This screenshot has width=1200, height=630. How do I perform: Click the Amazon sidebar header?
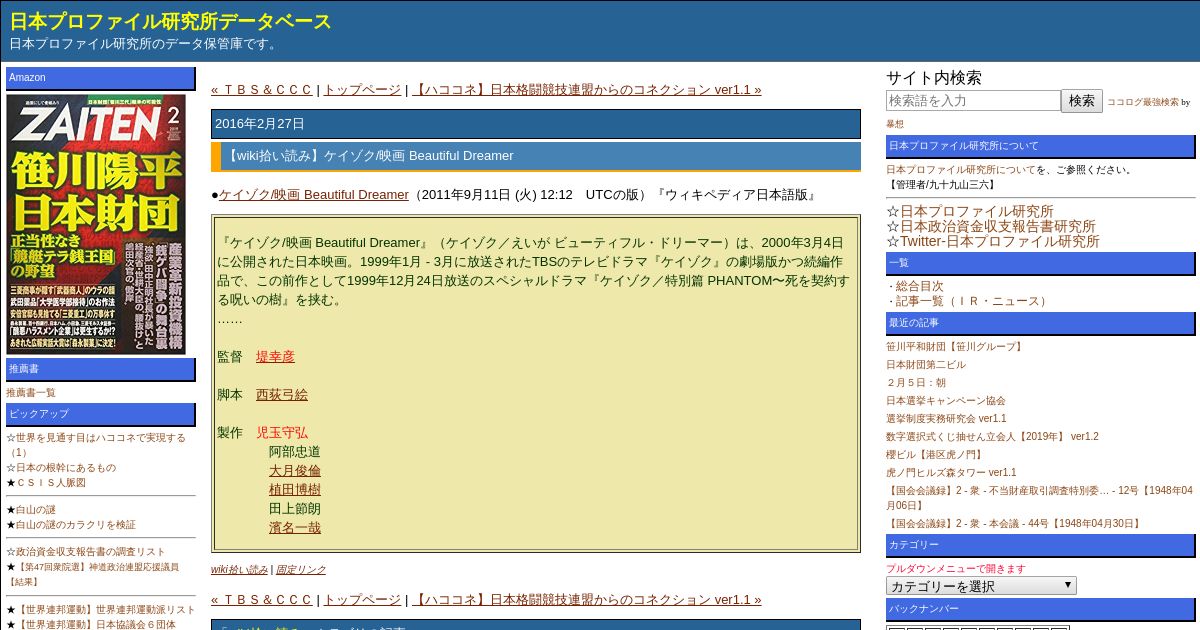pyautogui.click(x=101, y=78)
